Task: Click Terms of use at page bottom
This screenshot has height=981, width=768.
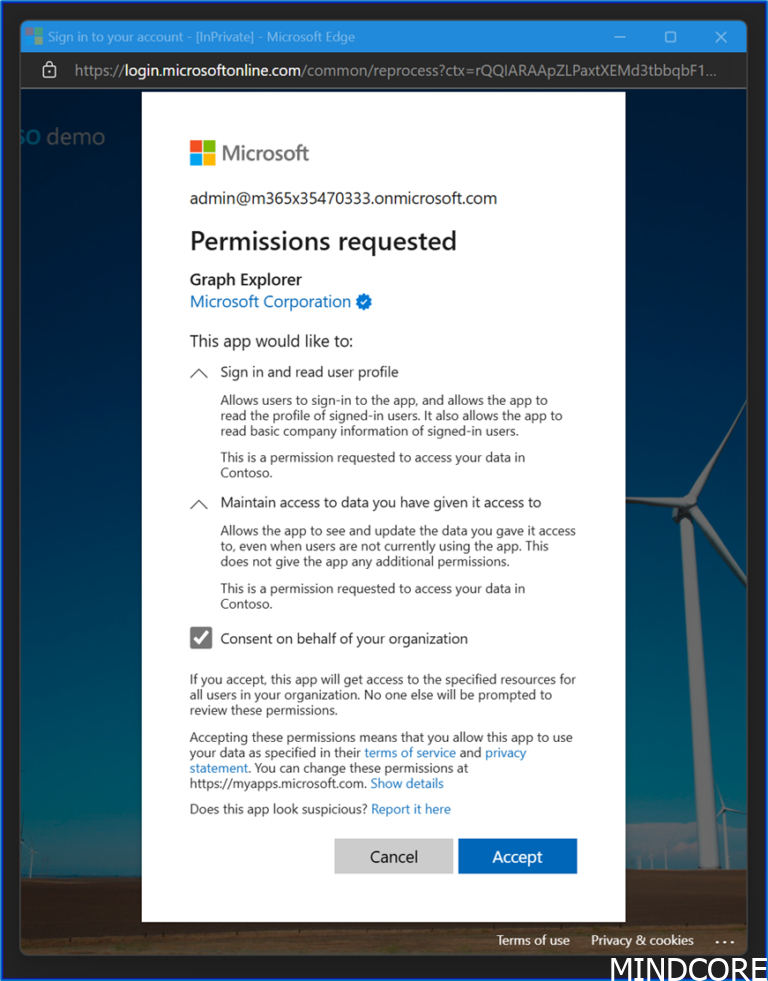Action: coord(533,940)
